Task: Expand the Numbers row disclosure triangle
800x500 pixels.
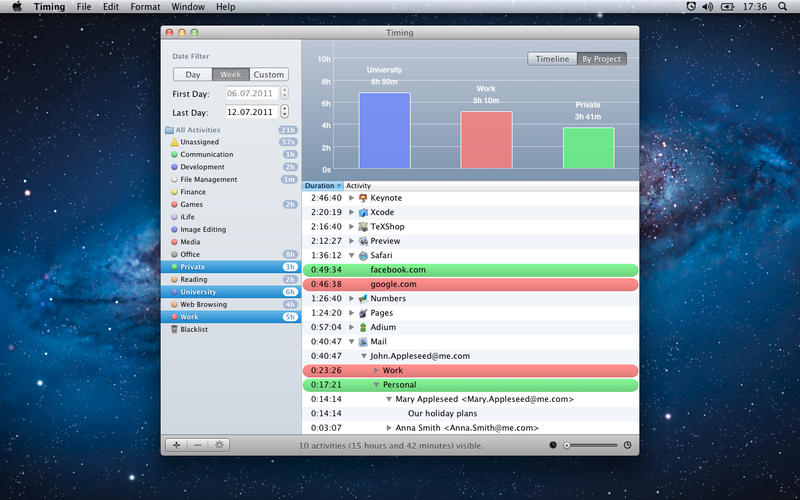Action: (x=351, y=298)
